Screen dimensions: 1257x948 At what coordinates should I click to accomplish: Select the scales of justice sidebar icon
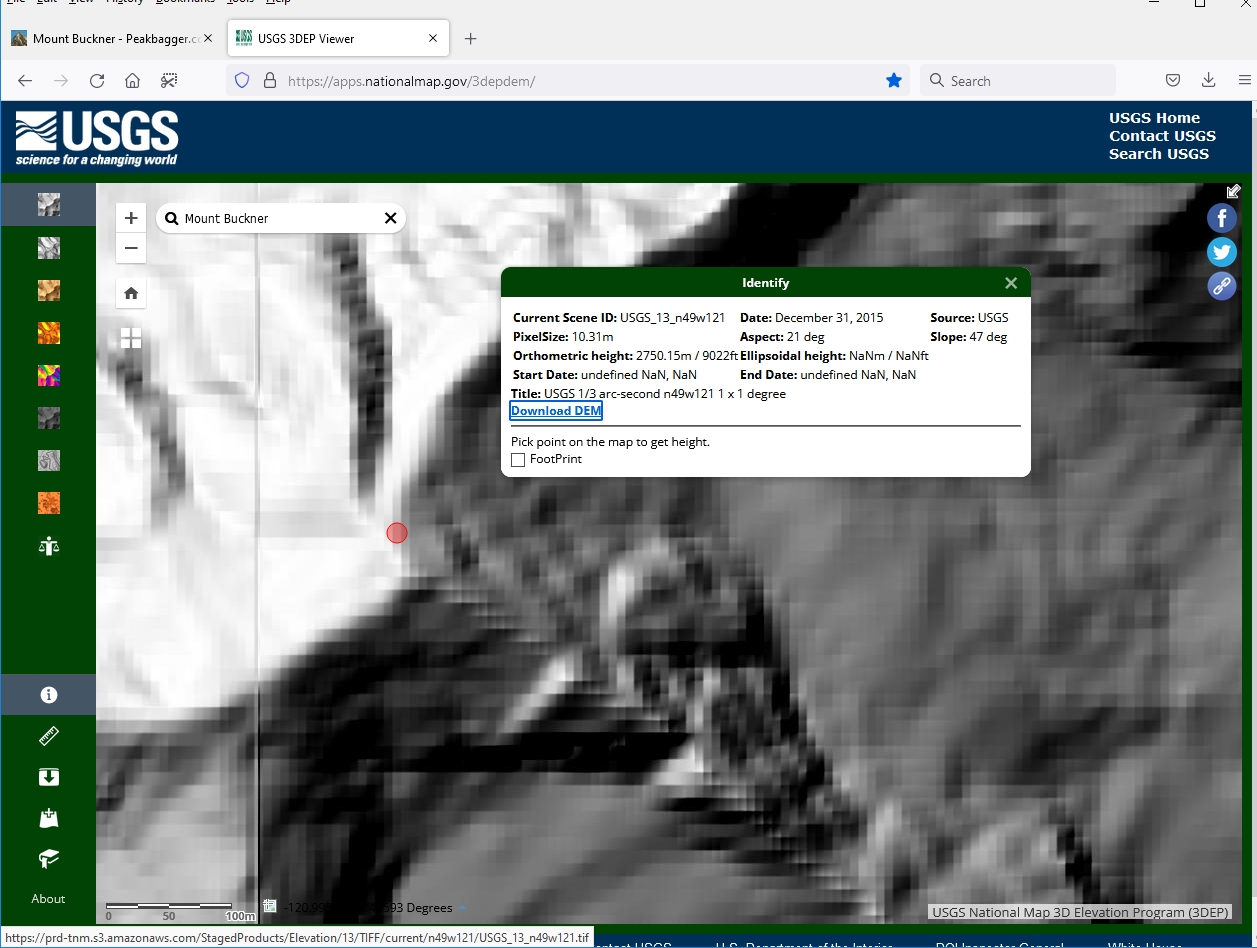tap(48, 545)
